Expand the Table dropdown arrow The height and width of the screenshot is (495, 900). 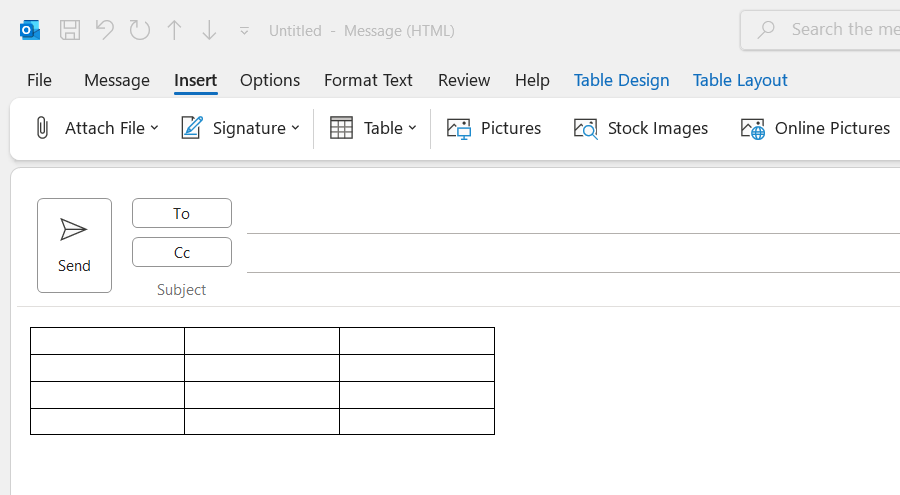tap(413, 127)
